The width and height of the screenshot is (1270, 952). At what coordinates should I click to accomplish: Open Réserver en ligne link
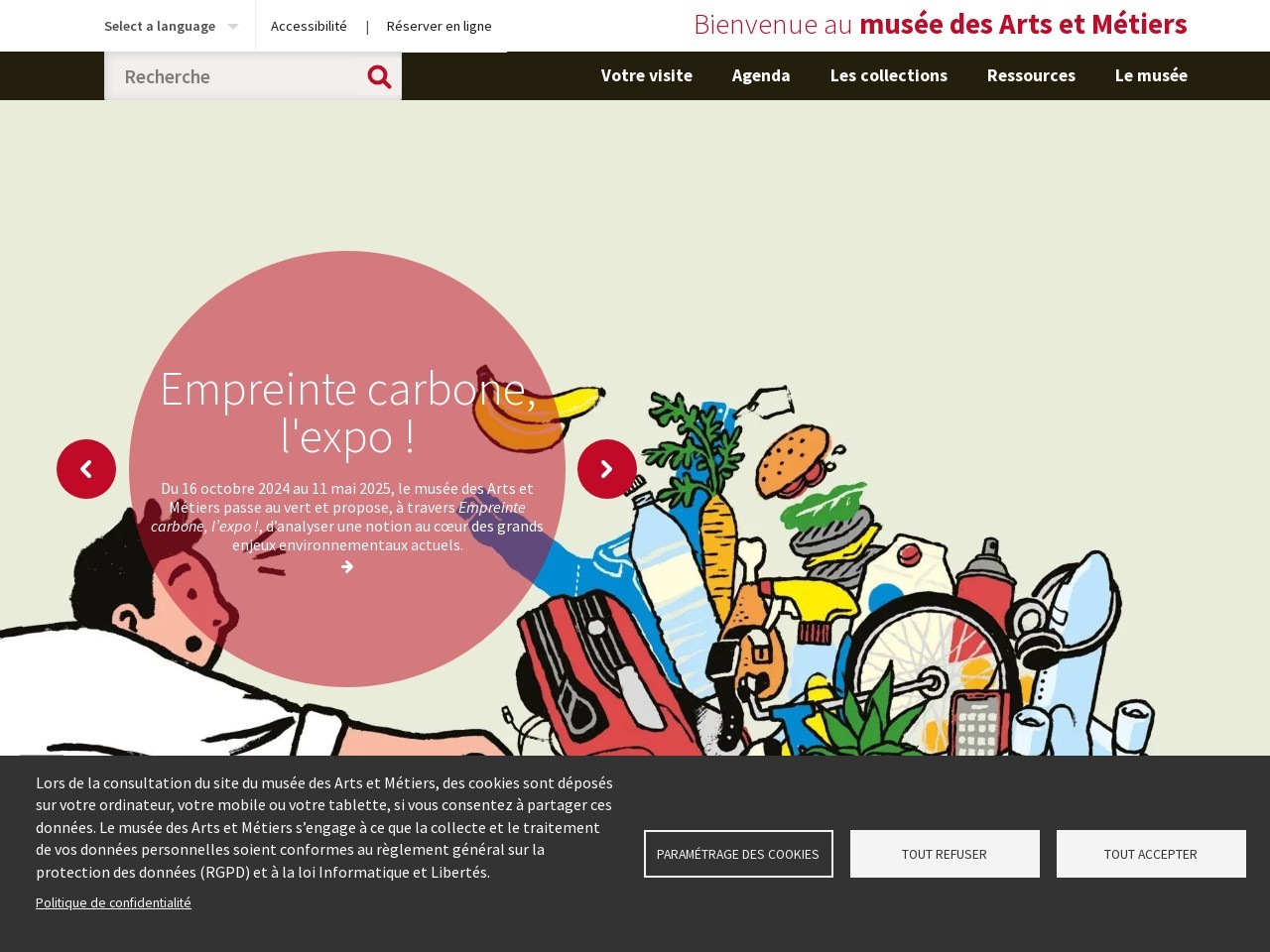click(x=440, y=26)
